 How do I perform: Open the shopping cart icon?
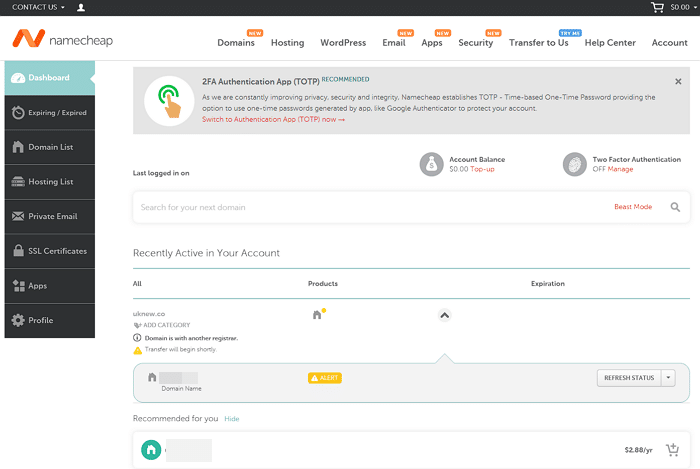point(657,7)
